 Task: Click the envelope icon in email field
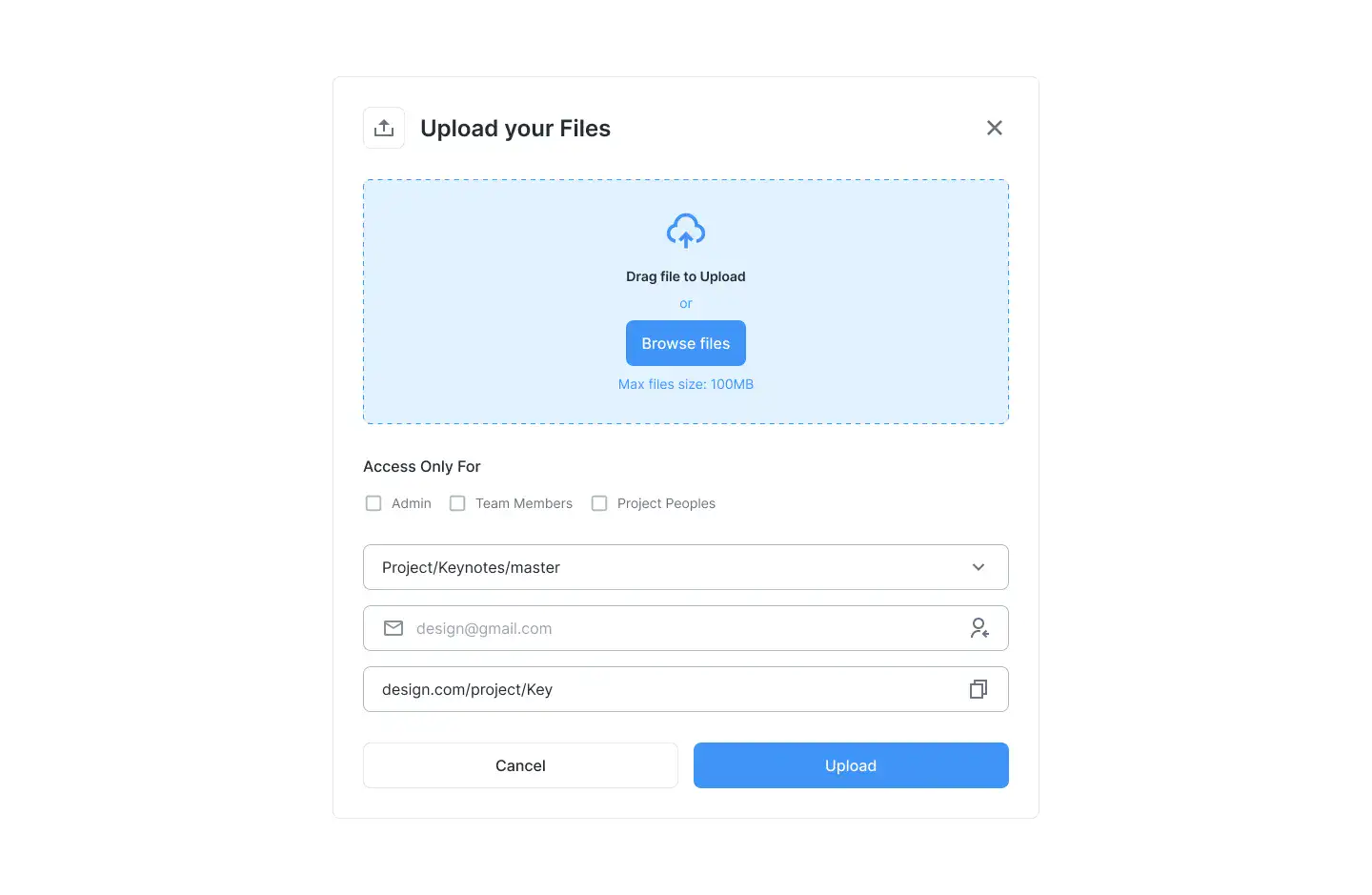coord(393,628)
